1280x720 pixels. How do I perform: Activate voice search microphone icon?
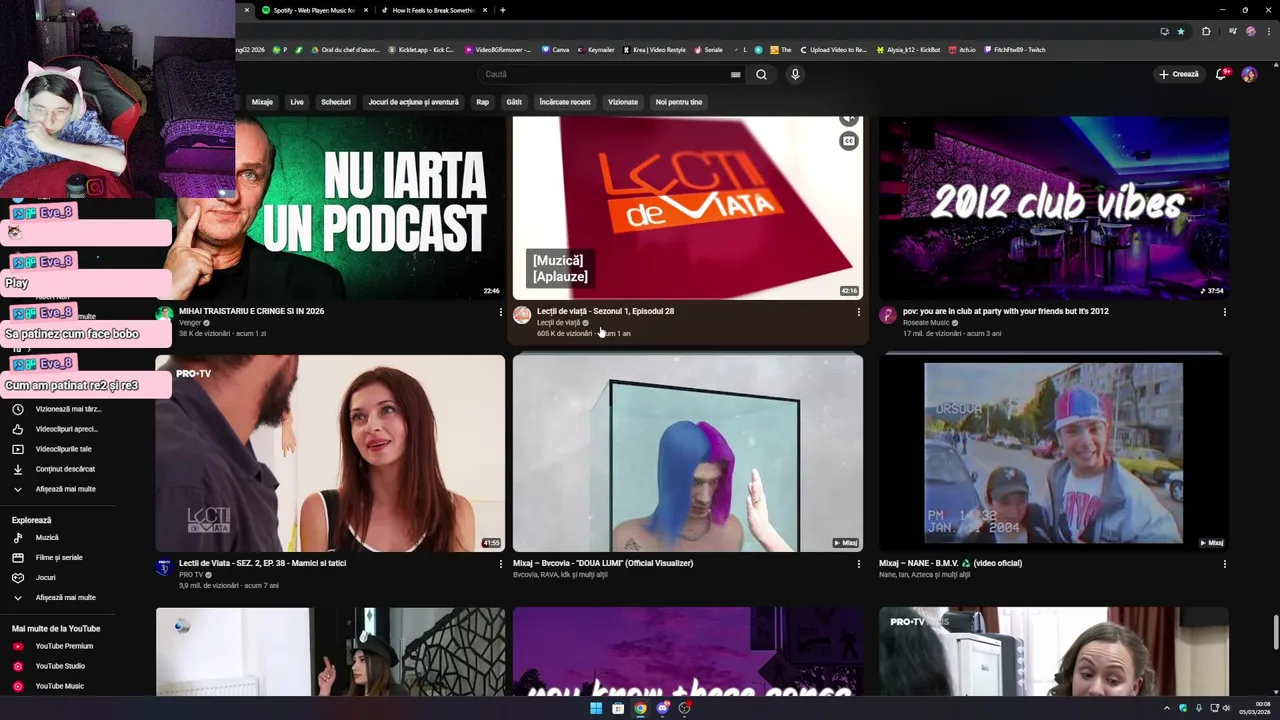(795, 74)
